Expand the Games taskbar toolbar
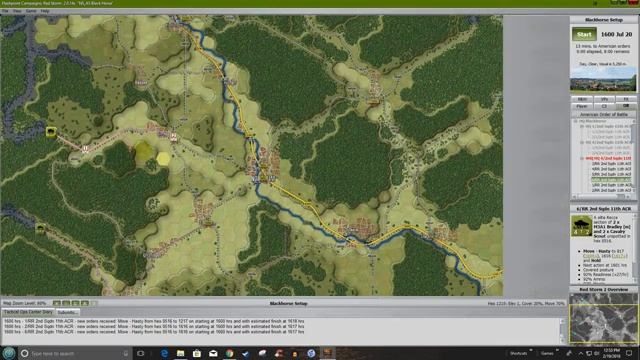 pyautogui.click(x=556, y=351)
